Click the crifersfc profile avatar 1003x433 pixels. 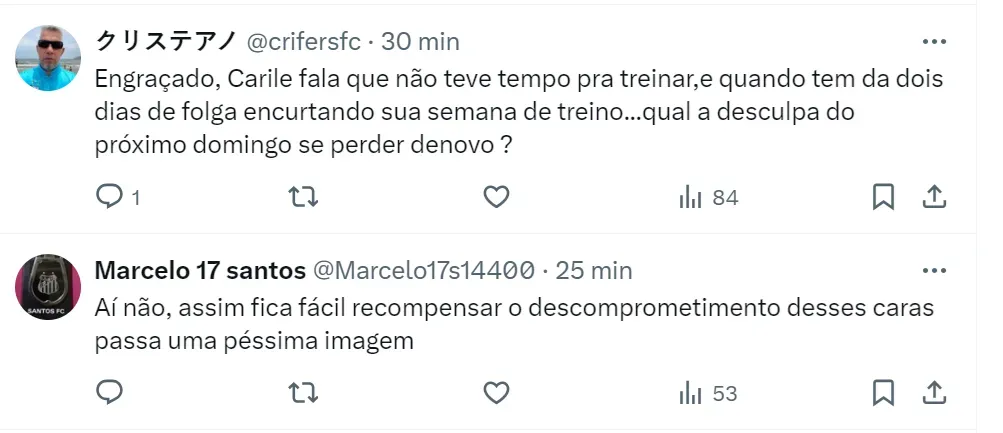point(48,59)
